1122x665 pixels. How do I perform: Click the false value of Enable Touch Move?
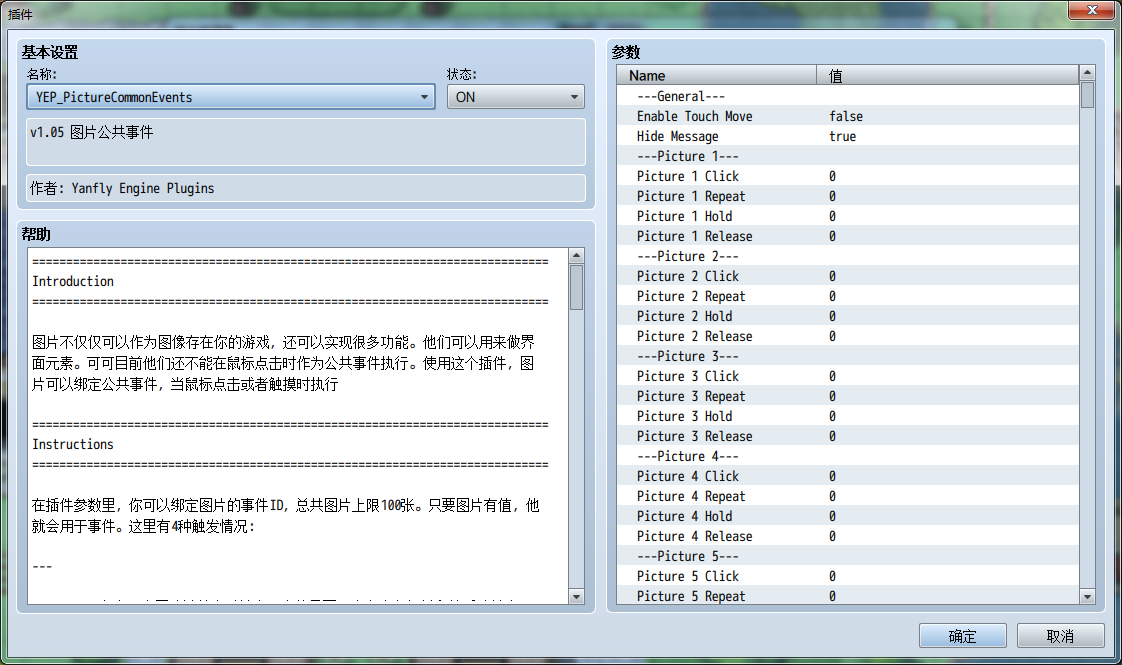(x=846, y=116)
